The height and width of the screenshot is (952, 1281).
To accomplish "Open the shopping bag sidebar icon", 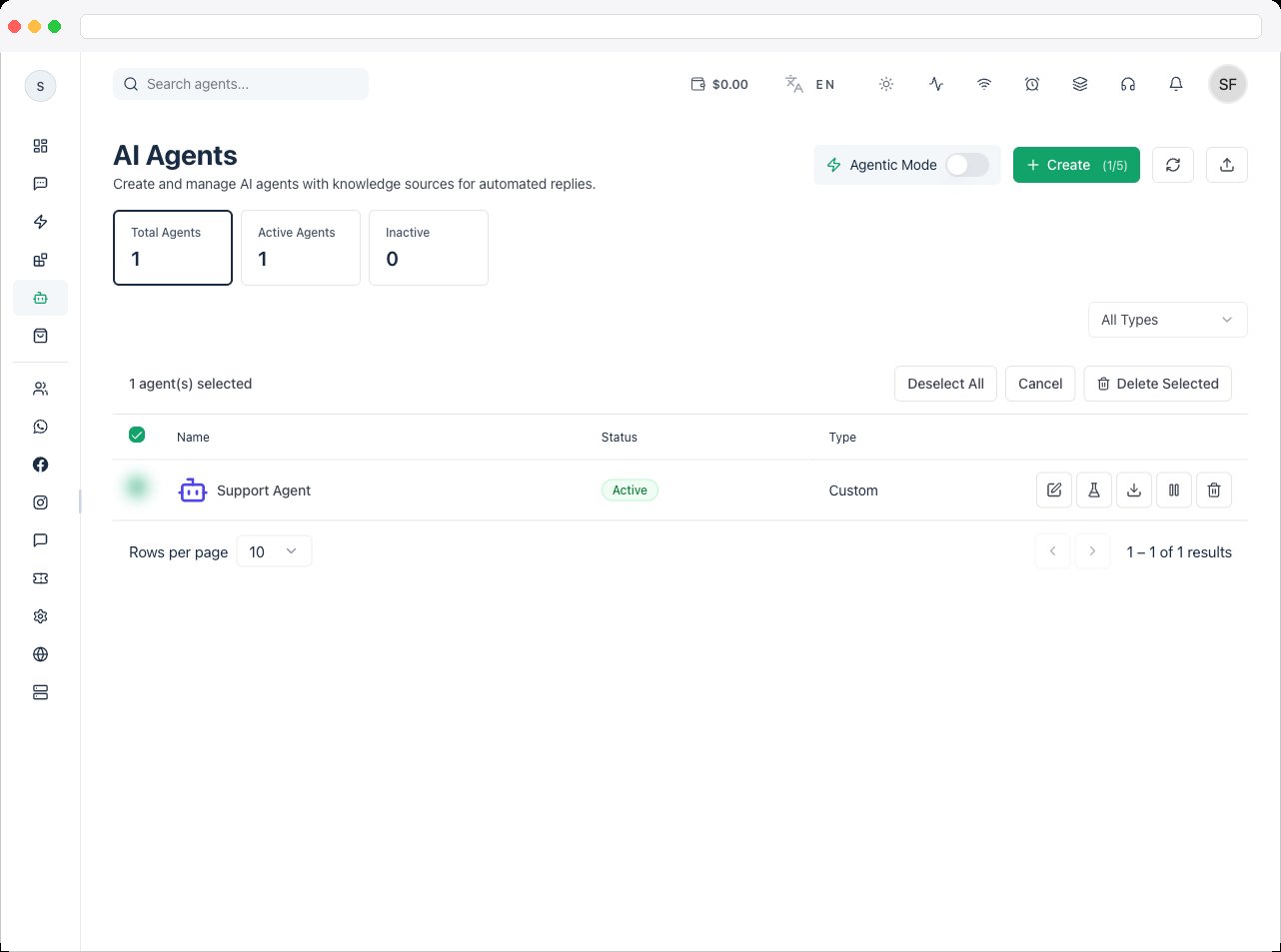I will click(40, 336).
